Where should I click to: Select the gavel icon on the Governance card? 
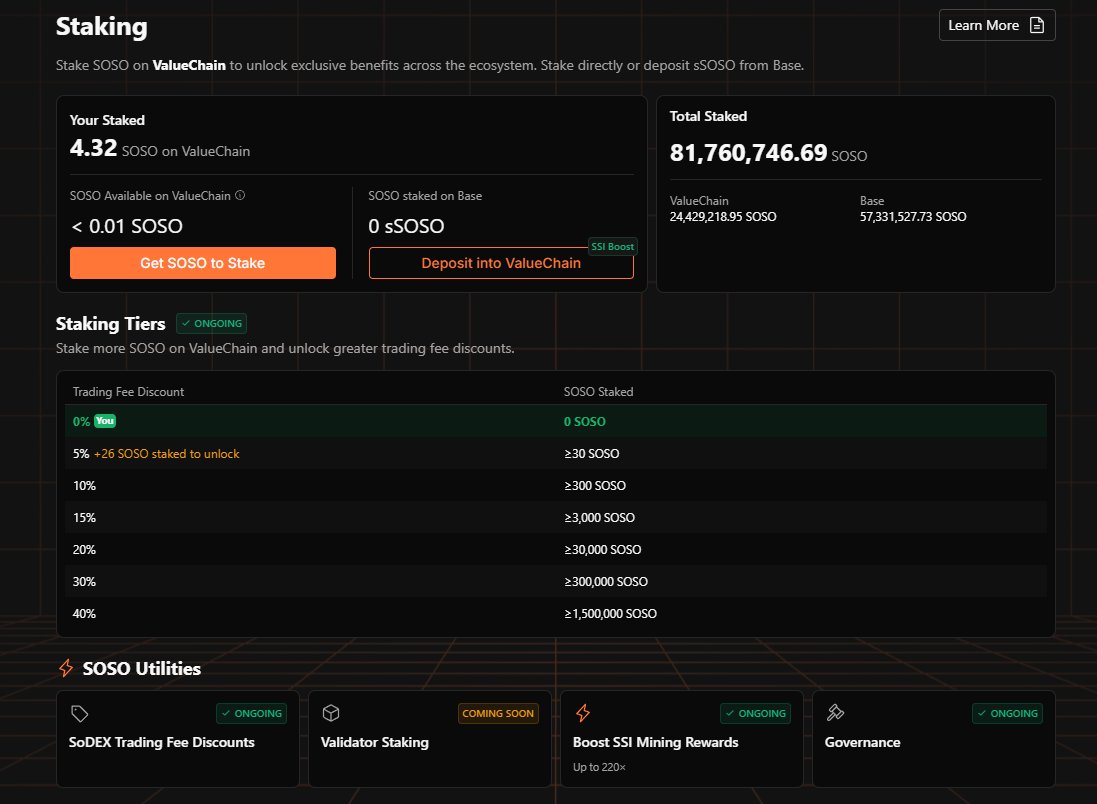836,713
